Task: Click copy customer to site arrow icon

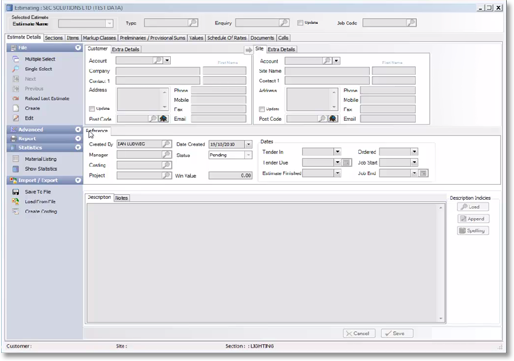Action: pos(249,50)
